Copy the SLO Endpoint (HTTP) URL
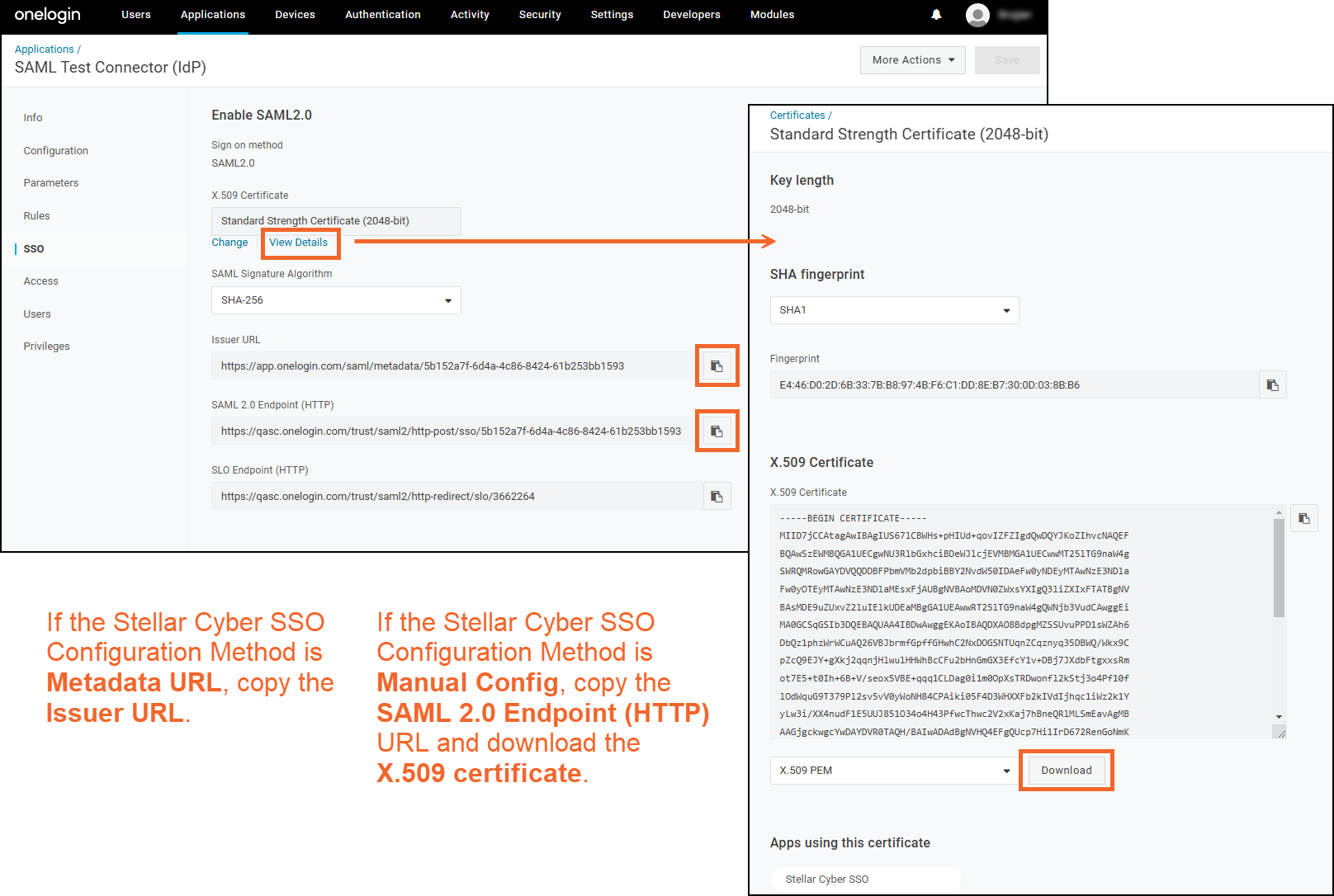The image size is (1334, 896). (717, 496)
